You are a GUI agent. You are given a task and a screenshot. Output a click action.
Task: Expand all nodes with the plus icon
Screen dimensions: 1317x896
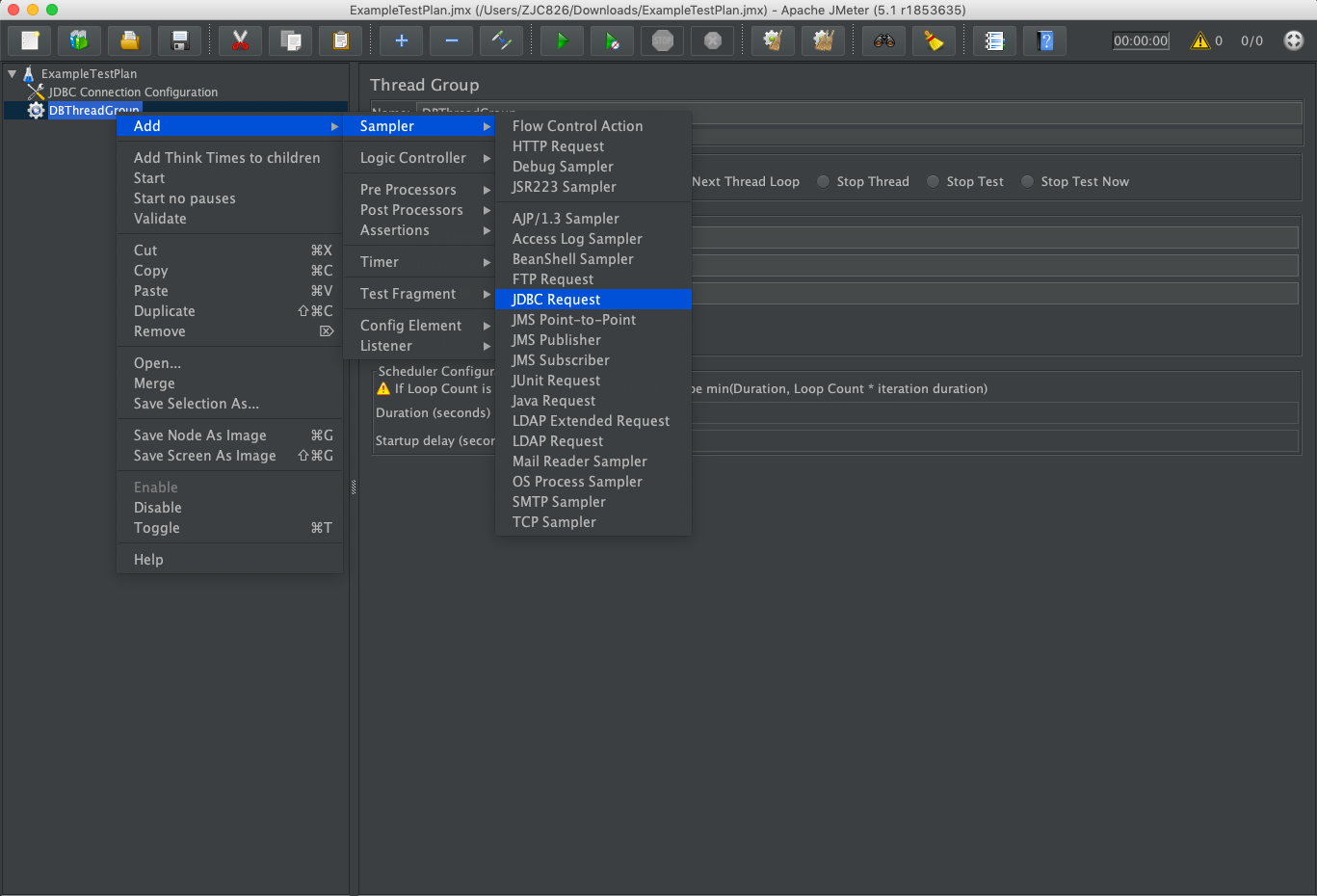pos(402,40)
